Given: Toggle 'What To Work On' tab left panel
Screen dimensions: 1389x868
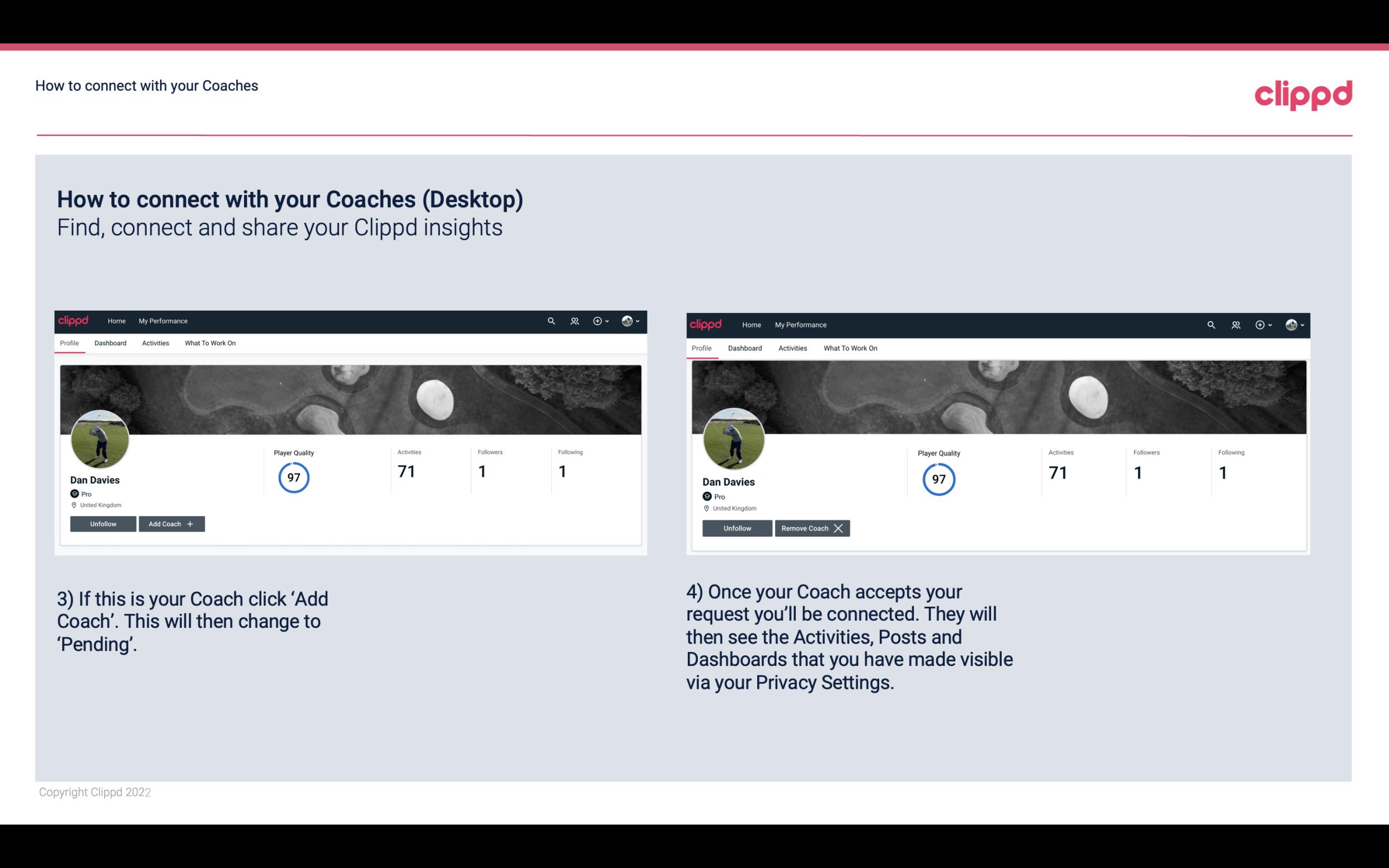Looking at the screenshot, I should (209, 343).
